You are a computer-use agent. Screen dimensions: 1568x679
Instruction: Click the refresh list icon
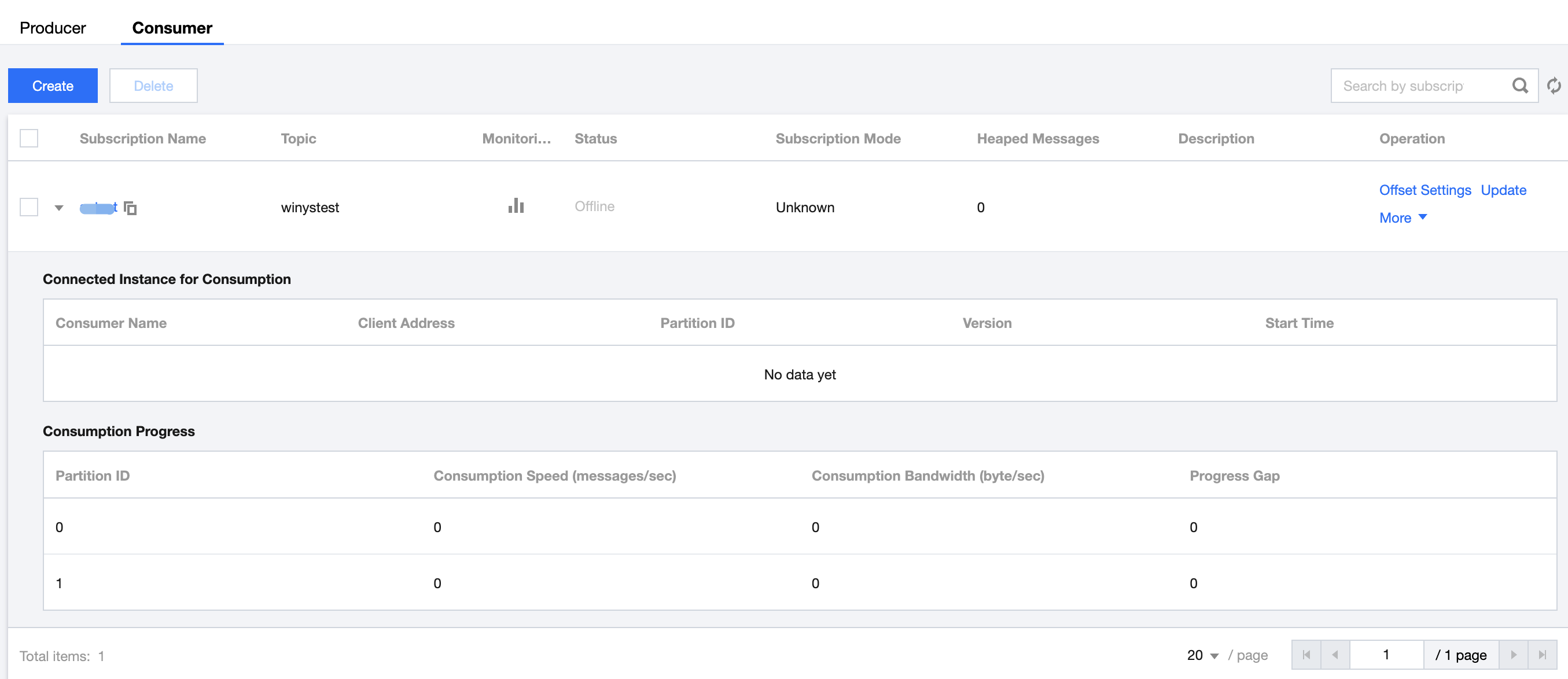pos(1554,86)
